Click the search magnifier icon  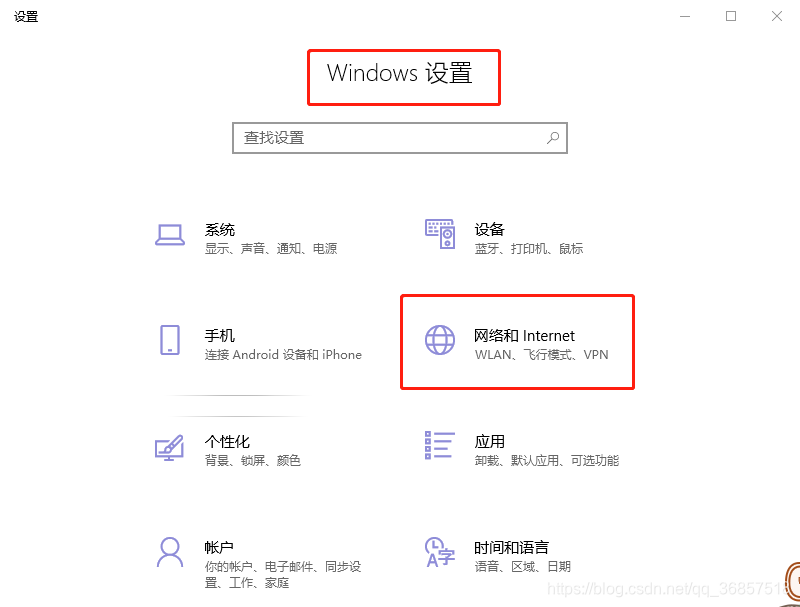click(553, 138)
